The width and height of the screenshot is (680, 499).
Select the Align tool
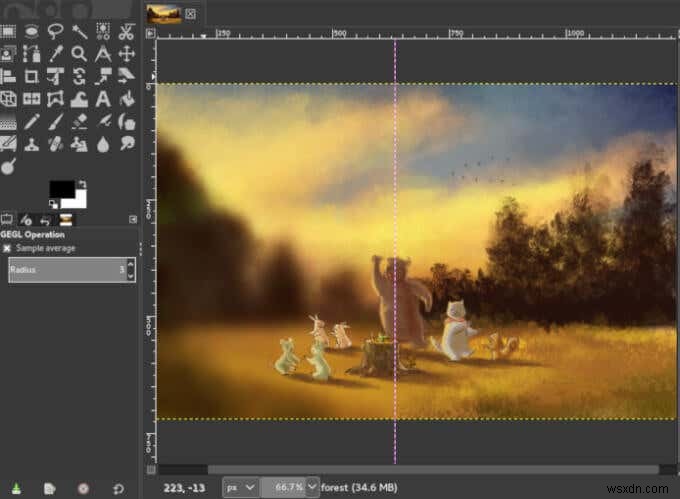click(8, 77)
